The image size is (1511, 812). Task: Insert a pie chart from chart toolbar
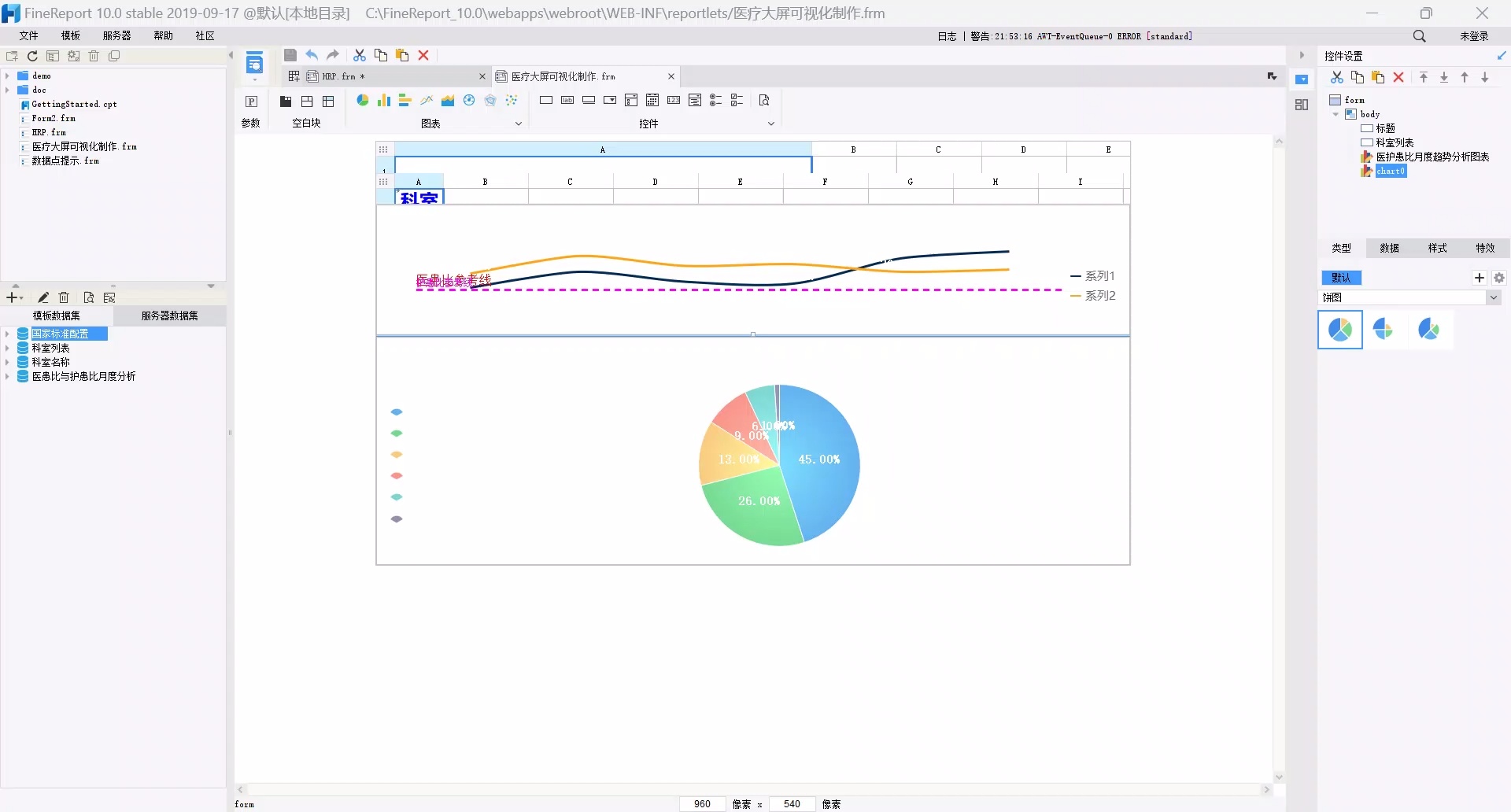(362, 101)
